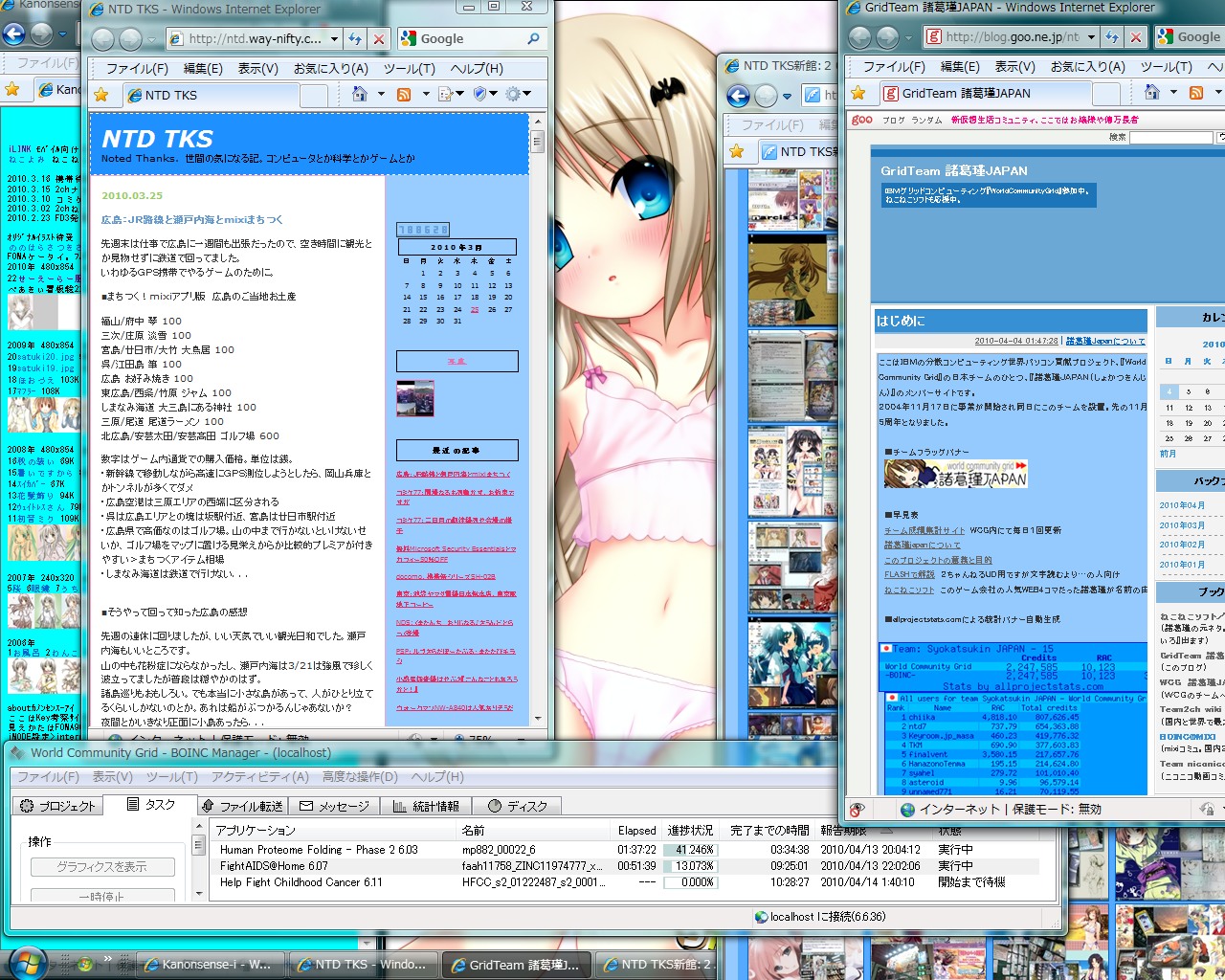Screen dimensions: 1225x980
Task: Click Favorites star in NTD TKS window
Action: [x=101, y=95]
